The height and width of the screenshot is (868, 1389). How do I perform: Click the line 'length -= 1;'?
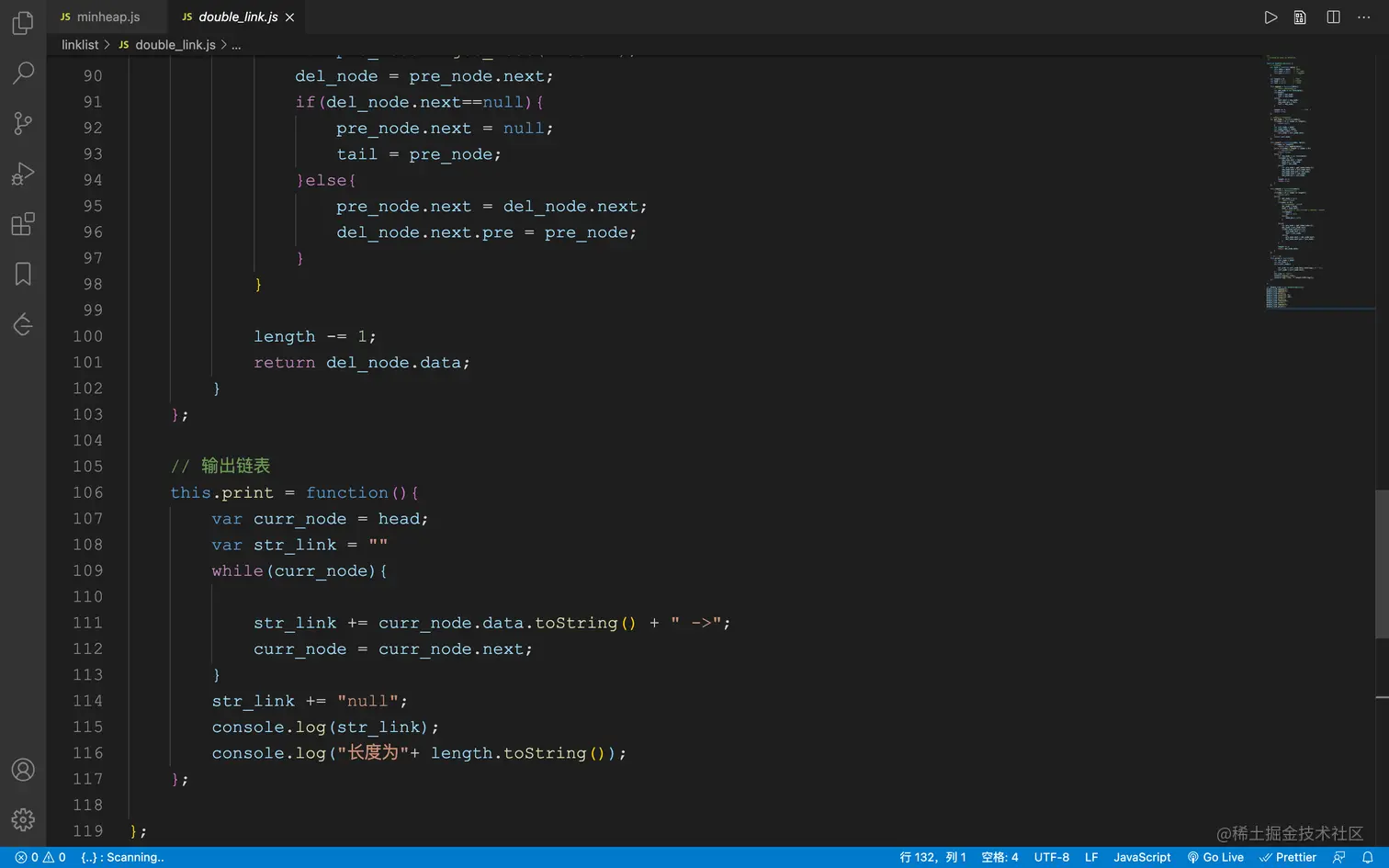[x=315, y=336]
